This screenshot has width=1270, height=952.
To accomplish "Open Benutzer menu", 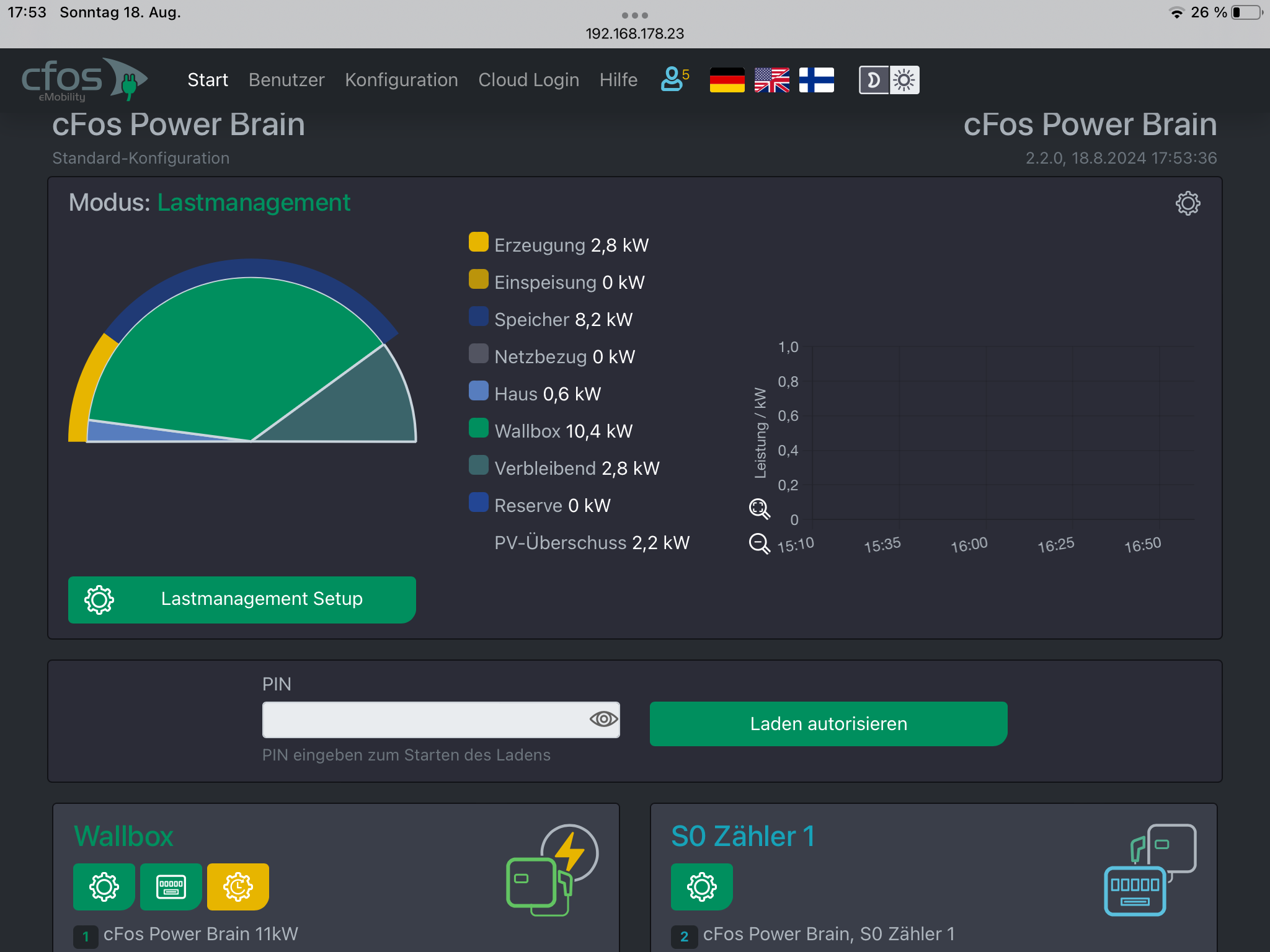I will [286, 80].
